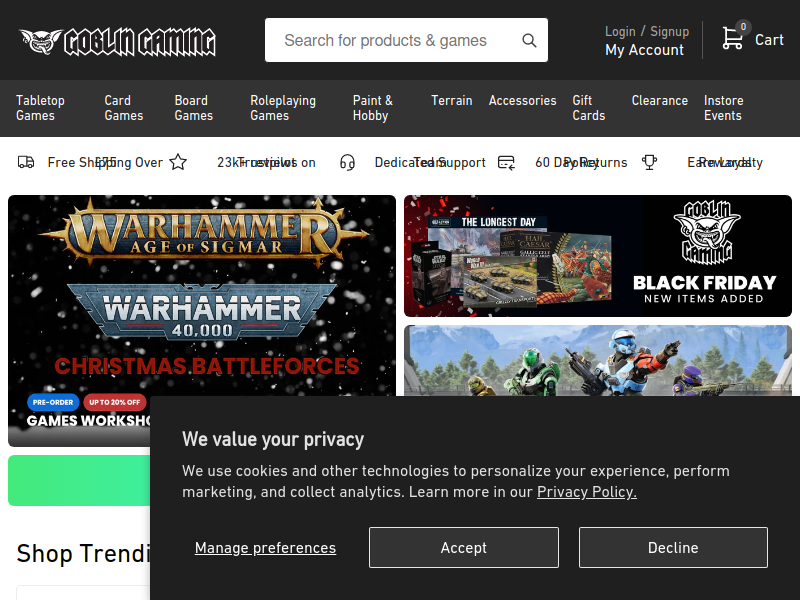Click Manage preferences
Image resolution: width=800 pixels, height=600 pixels.
coord(265,548)
